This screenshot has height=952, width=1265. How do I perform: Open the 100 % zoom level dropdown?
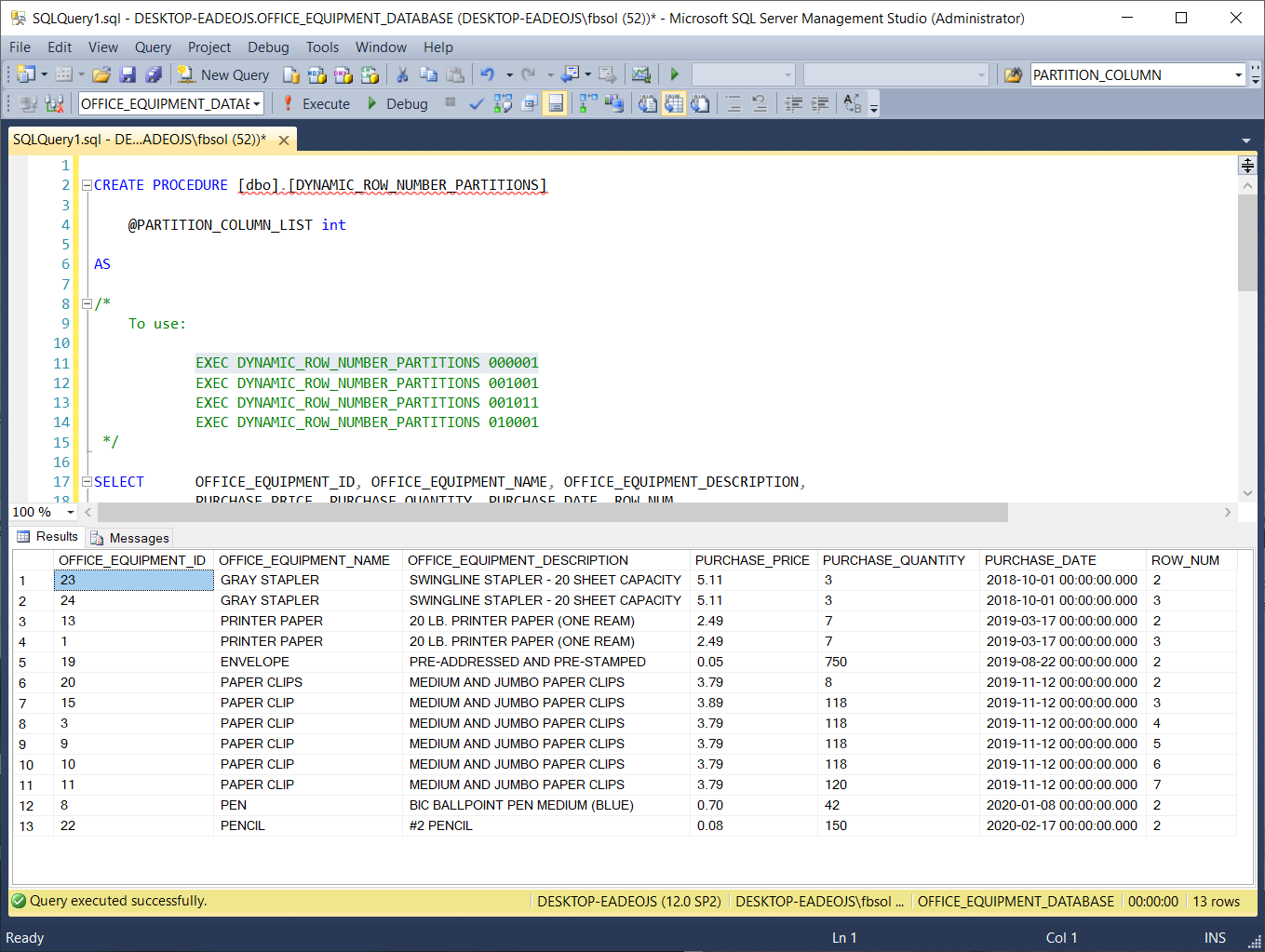click(71, 512)
